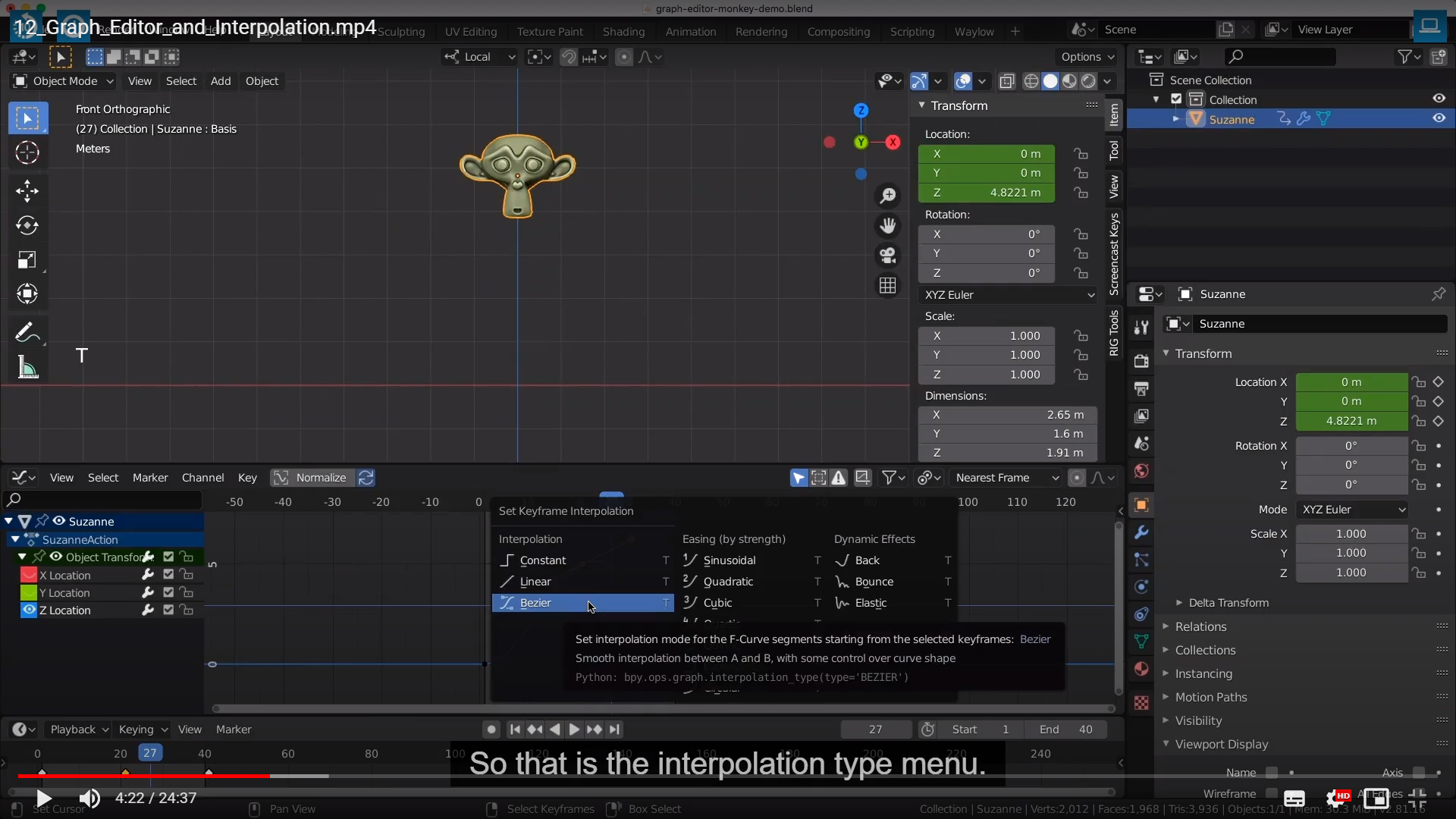Select the Rotate tool in toolbar

click(27, 225)
